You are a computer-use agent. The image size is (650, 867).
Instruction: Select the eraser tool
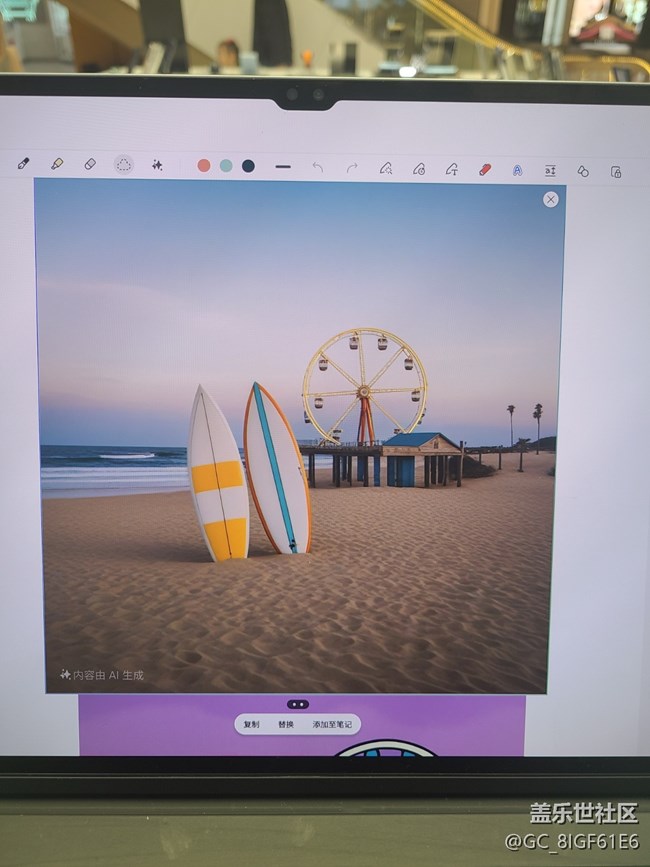90,164
